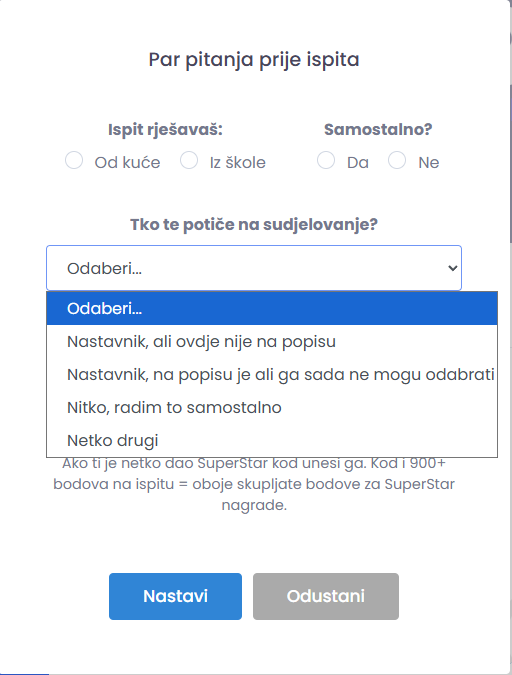This screenshot has width=512, height=675.
Task: Select the 'Od kuće' radio button
Action: [74, 160]
